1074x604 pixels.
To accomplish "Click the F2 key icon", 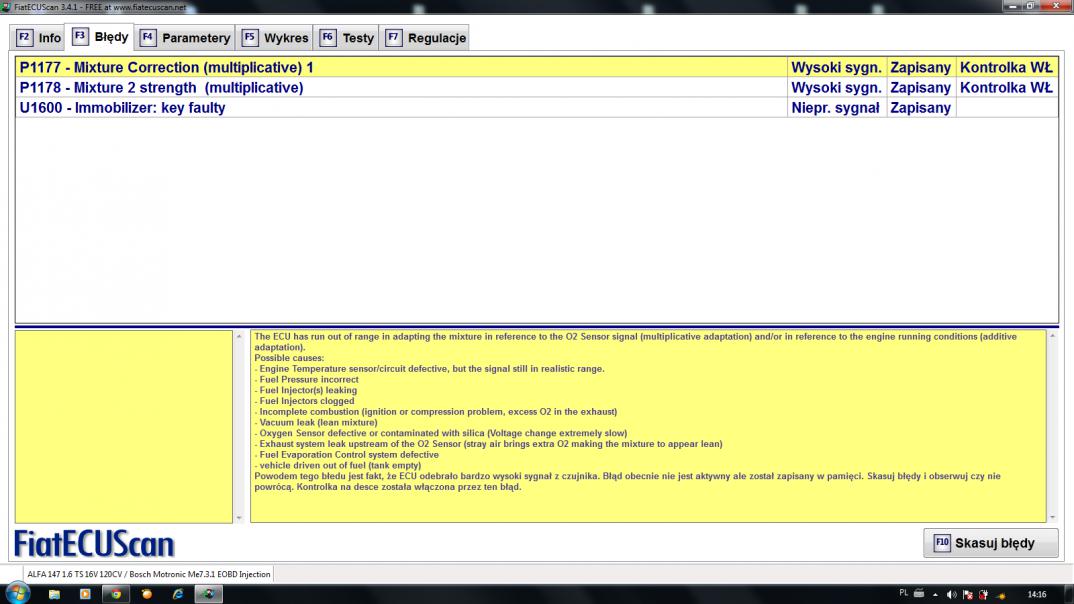I will (x=24, y=38).
